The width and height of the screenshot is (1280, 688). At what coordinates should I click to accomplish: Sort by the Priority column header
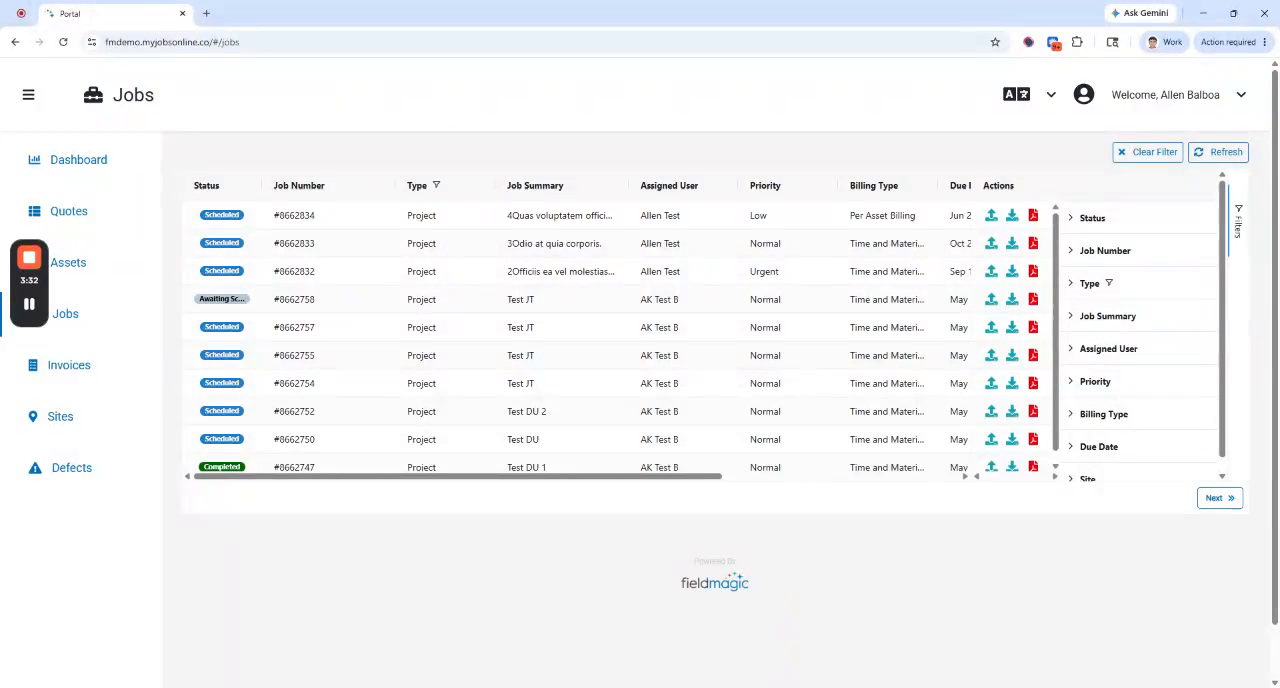[765, 185]
